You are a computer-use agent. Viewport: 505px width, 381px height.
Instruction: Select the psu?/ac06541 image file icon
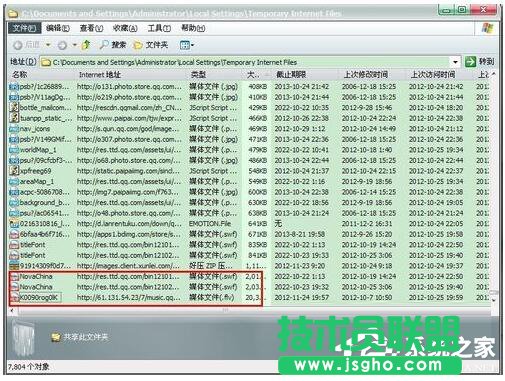coord(14,213)
